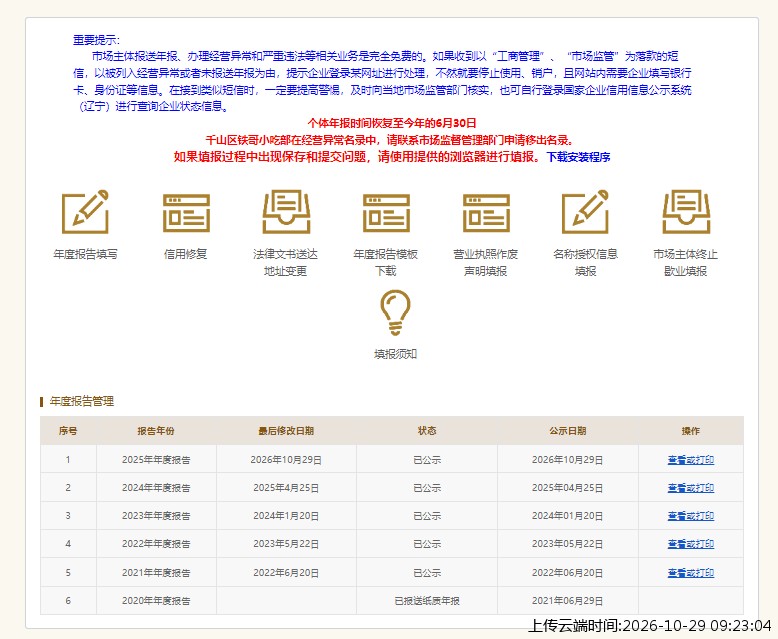View or print the 2021年年度报告

(691, 573)
